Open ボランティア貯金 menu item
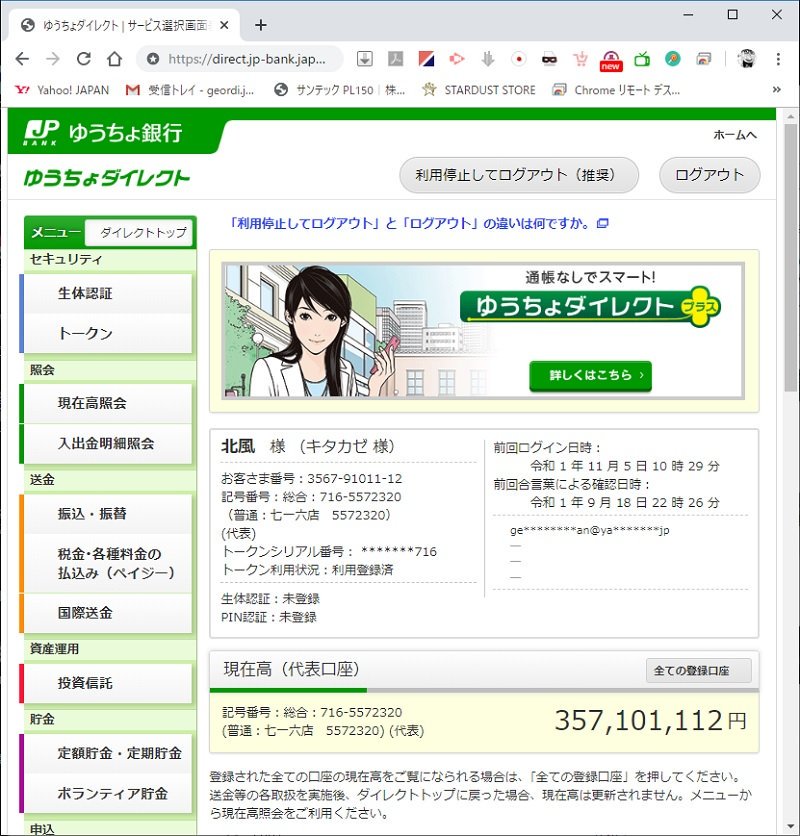The image size is (800, 836). click(x=107, y=794)
